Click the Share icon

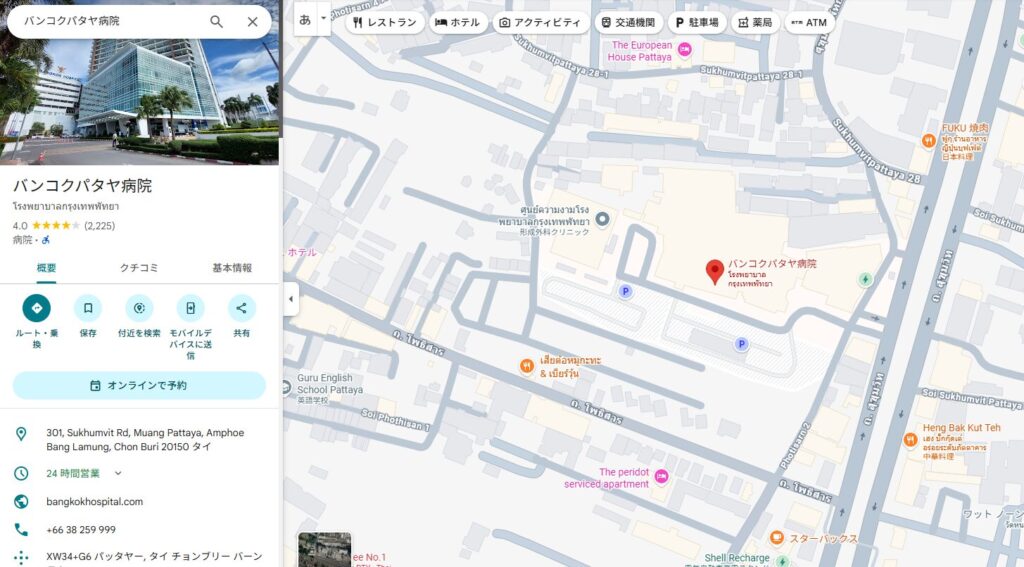pyautogui.click(x=242, y=308)
